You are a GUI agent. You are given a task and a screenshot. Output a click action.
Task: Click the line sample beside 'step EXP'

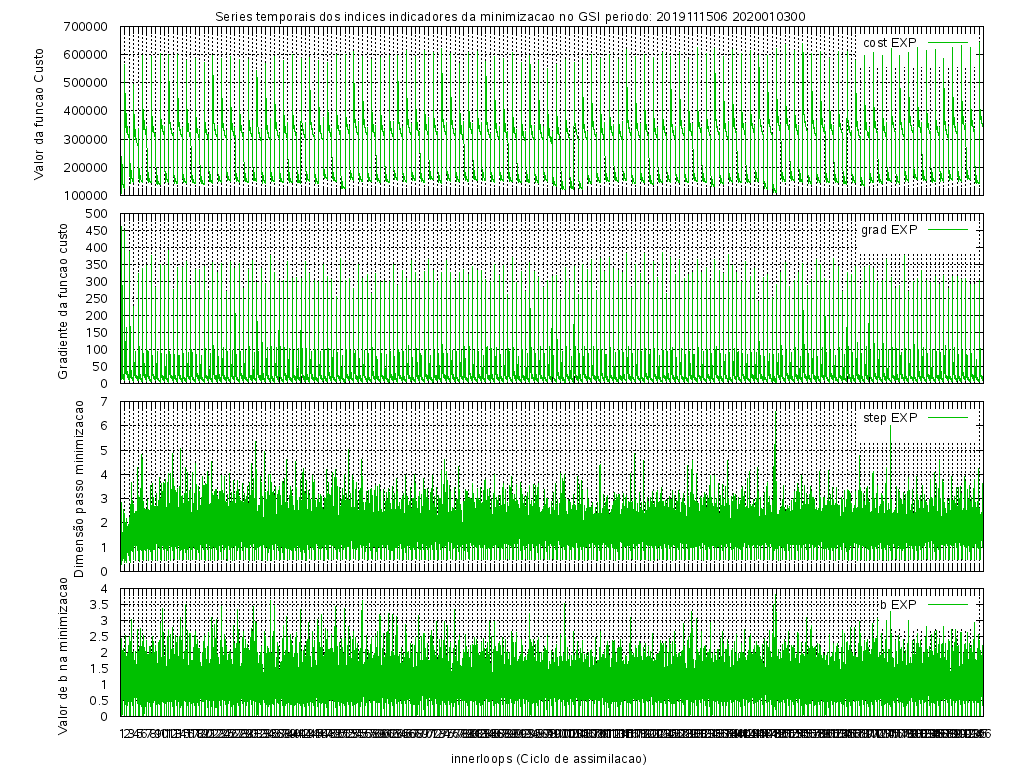[x=950, y=417]
